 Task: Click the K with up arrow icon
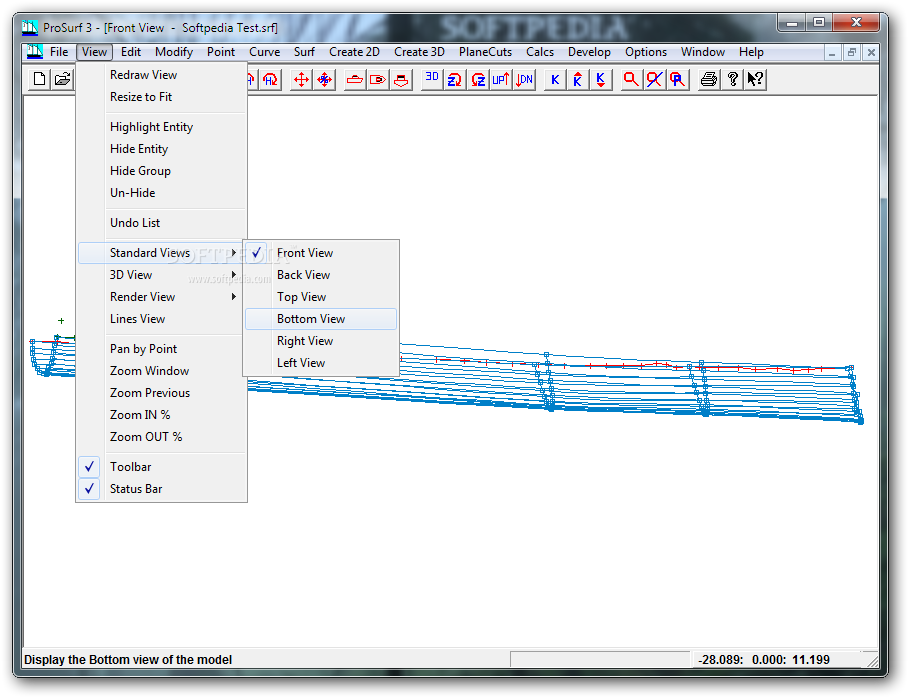point(578,79)
